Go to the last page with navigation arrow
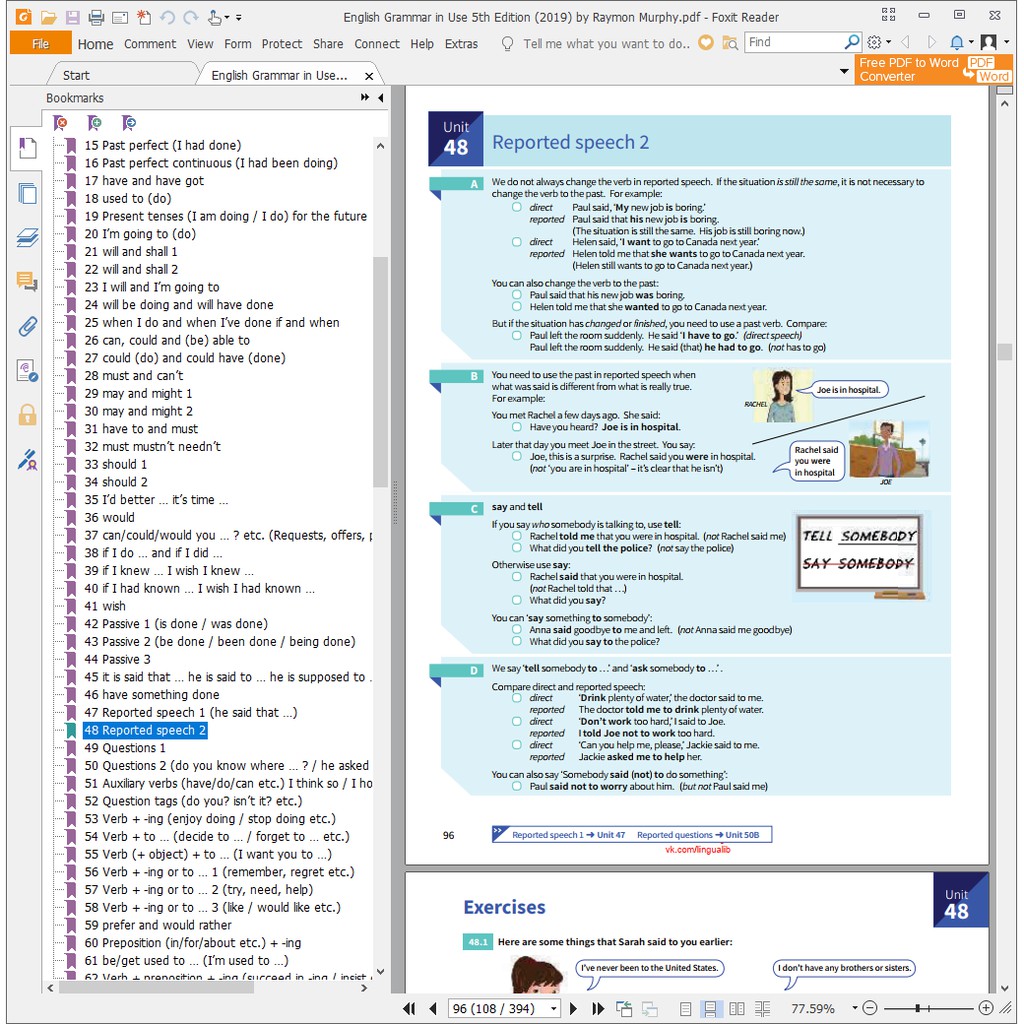Screen dimensions: 1024x1024 pos(598,1008)
